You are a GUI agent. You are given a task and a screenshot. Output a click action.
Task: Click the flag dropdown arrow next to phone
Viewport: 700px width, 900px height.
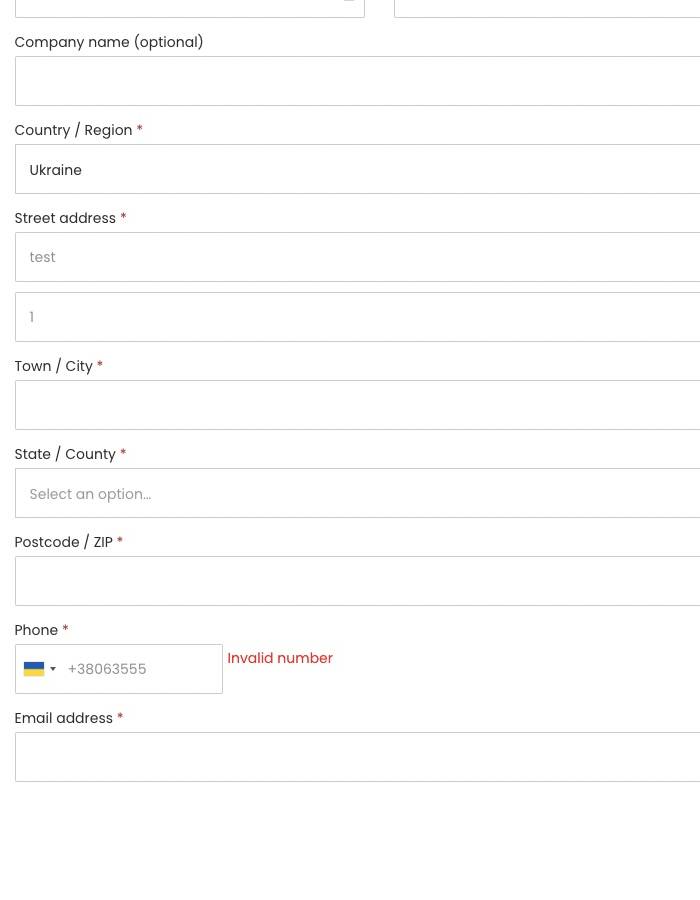coord(52,669)
